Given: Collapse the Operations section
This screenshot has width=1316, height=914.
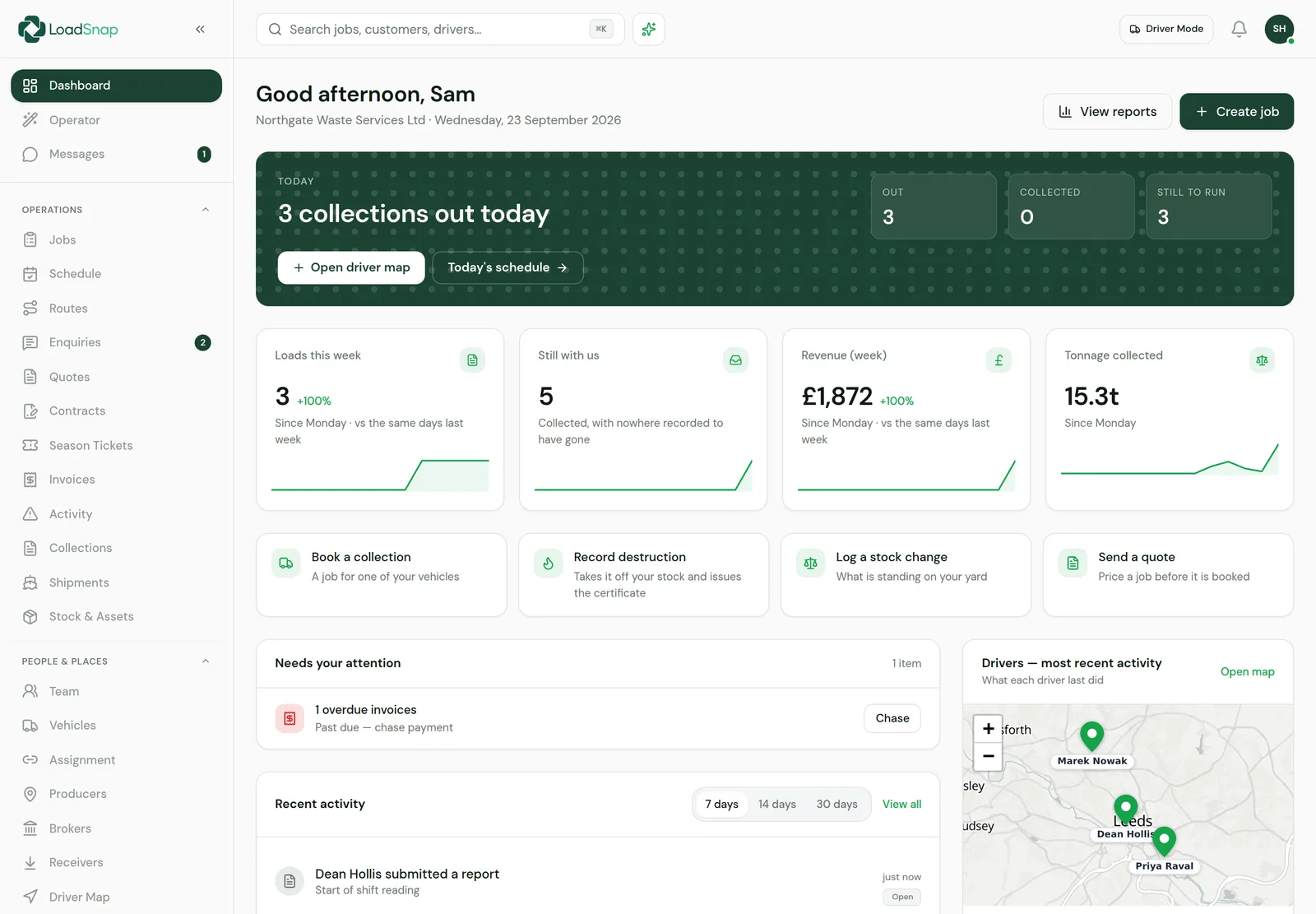Looking at the screenshot, I should (206, 210).
